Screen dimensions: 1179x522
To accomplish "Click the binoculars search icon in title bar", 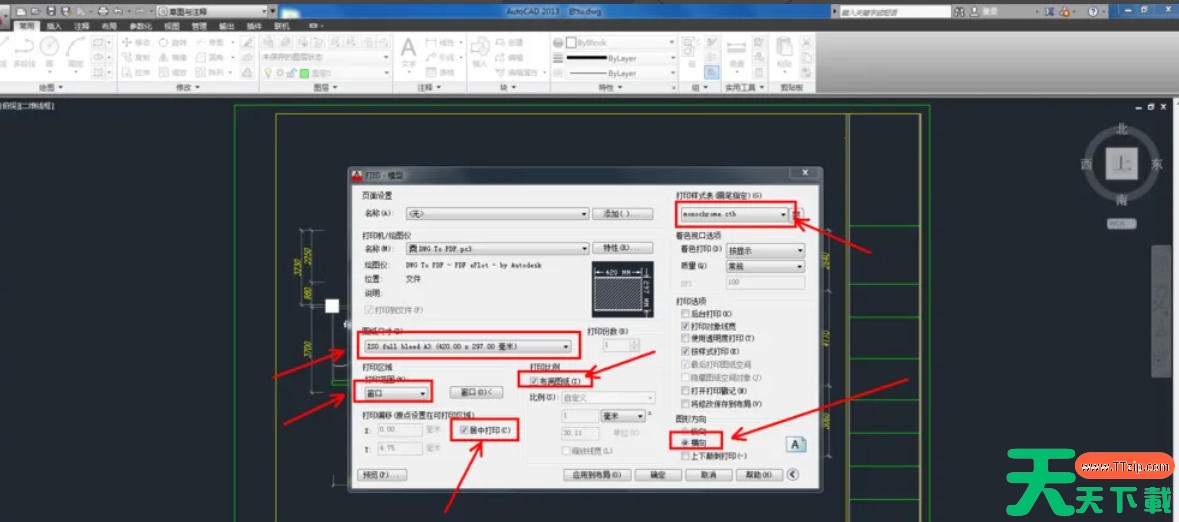I will 959,11.
